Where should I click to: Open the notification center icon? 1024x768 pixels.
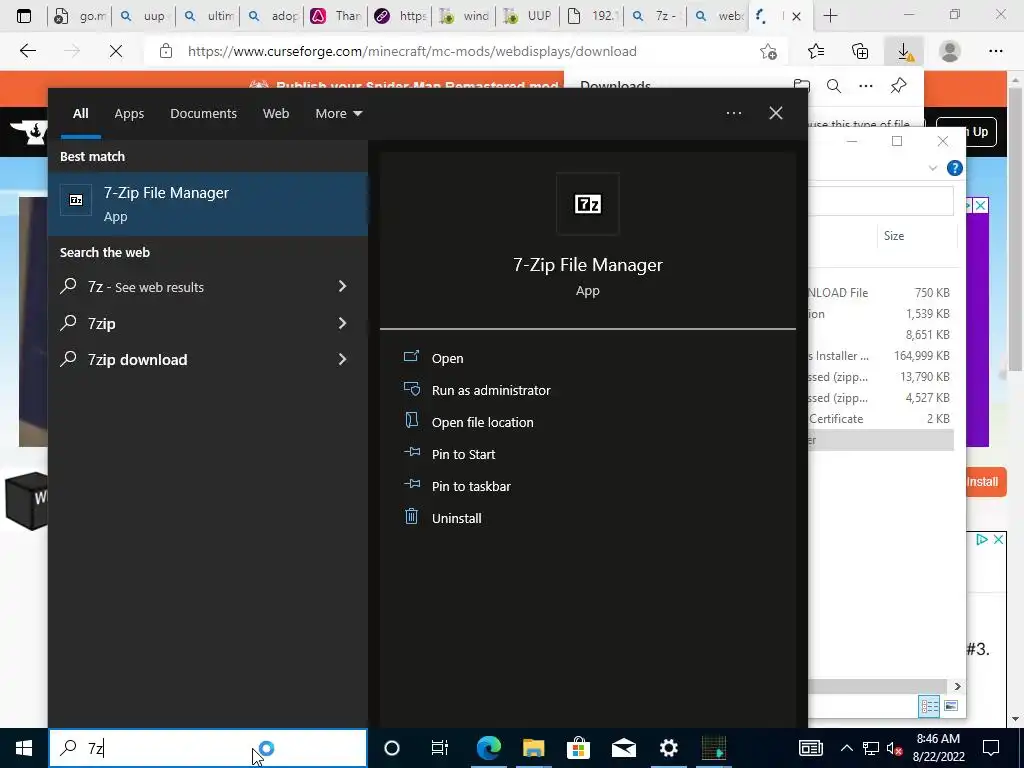pos(991,748)
